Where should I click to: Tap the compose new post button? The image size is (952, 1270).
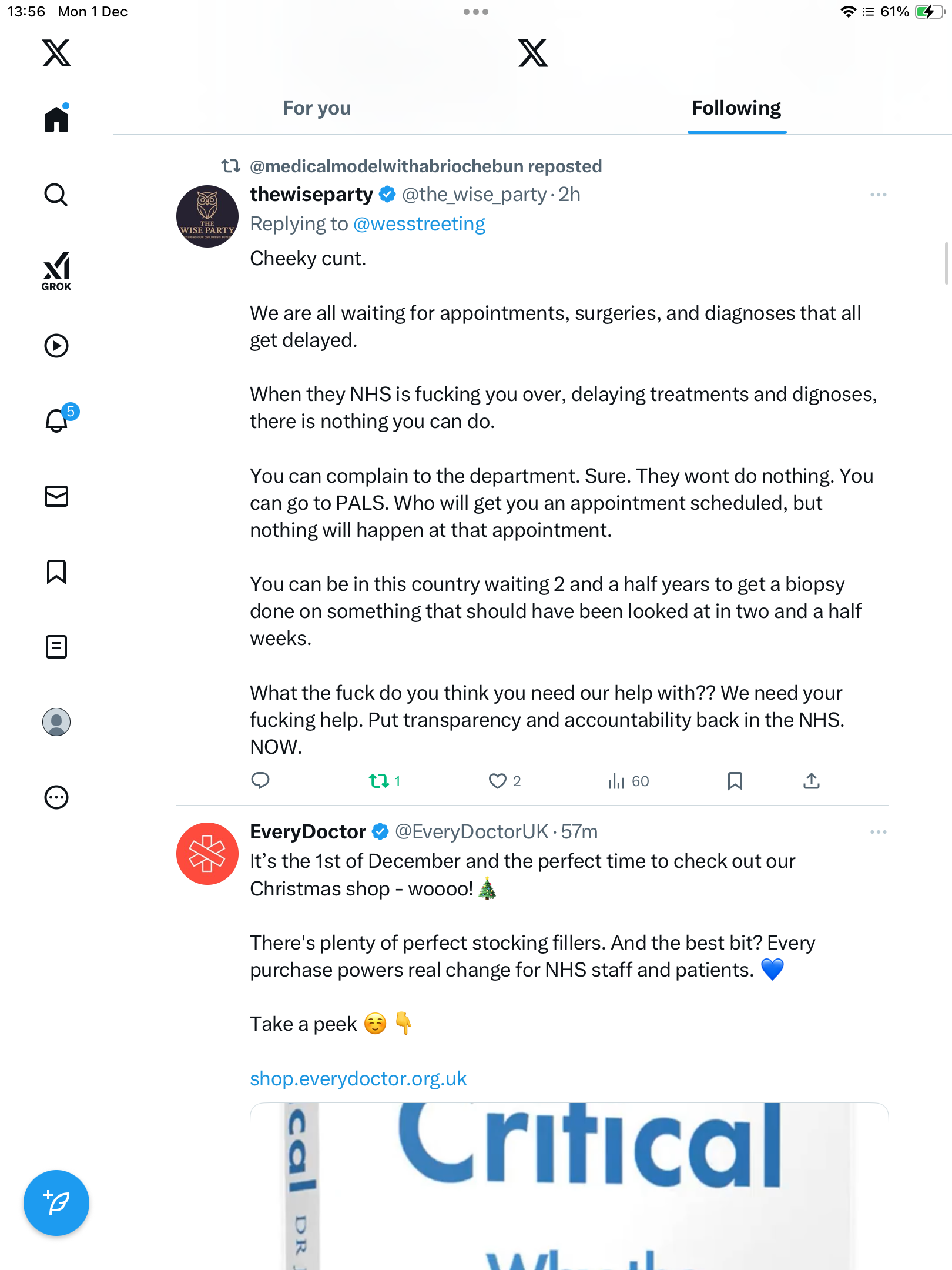click(56, 1203)
